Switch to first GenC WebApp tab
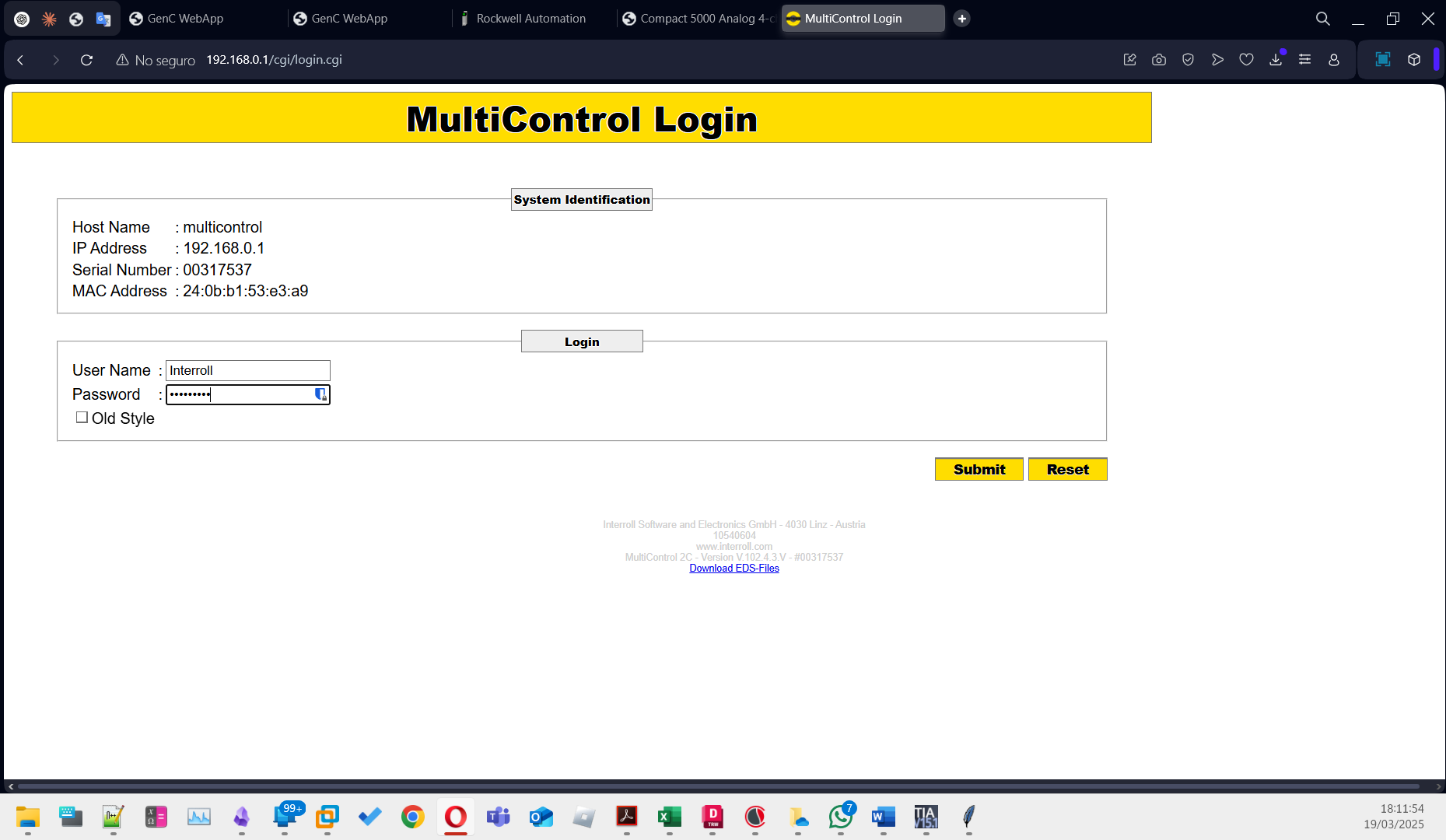Screen dimensions: 1446x840 pyautogui.click(x=202, y=19)
